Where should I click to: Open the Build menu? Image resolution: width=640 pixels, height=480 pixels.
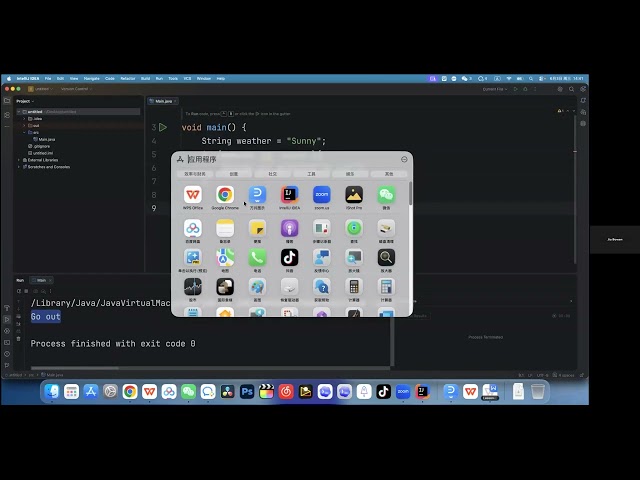tap(145, 78)
